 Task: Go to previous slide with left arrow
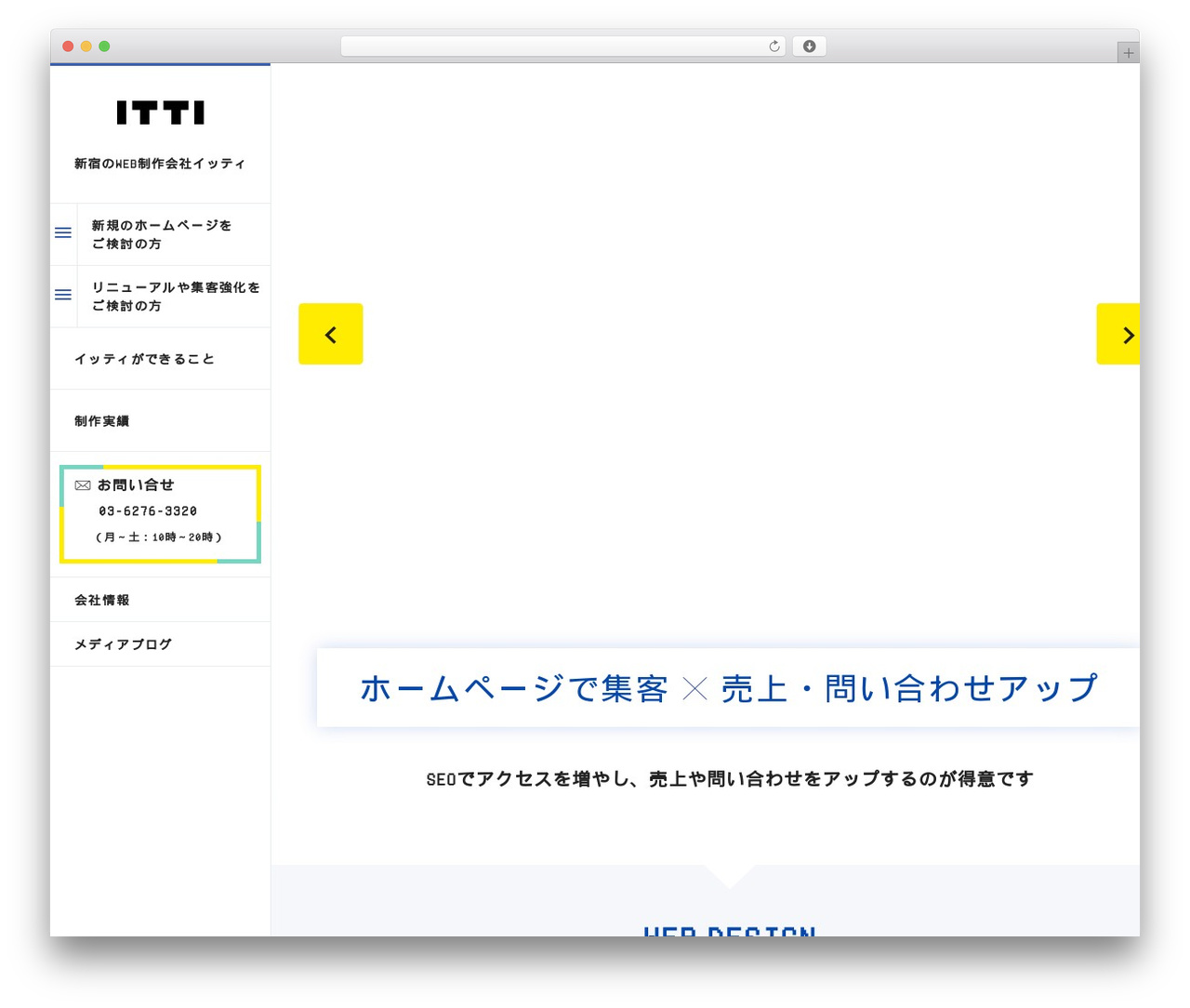pos(330,334)
